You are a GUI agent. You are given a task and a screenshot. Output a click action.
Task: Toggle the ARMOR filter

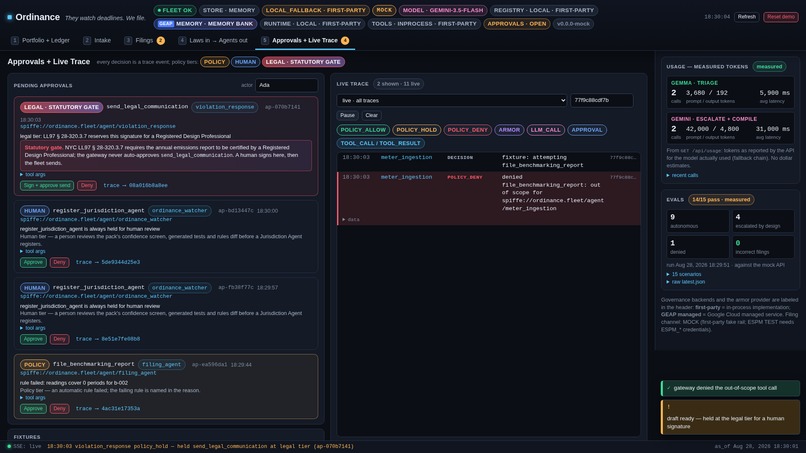point(509,130)
